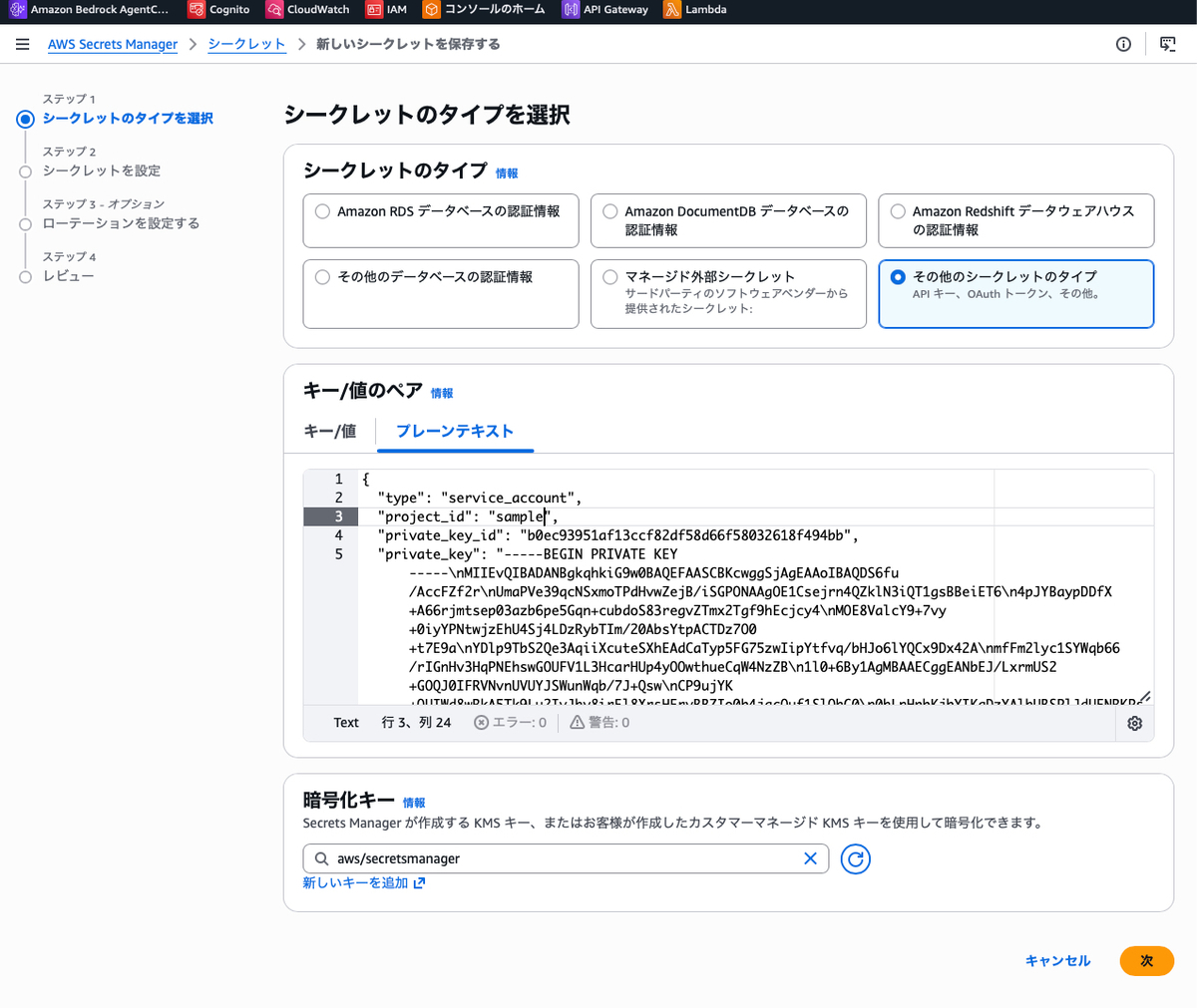Click the "project_id": "sample" line
Image resolution: width=1197 pixels, height=1008 pixels.
pyautogui.click(x=468, y=516)
